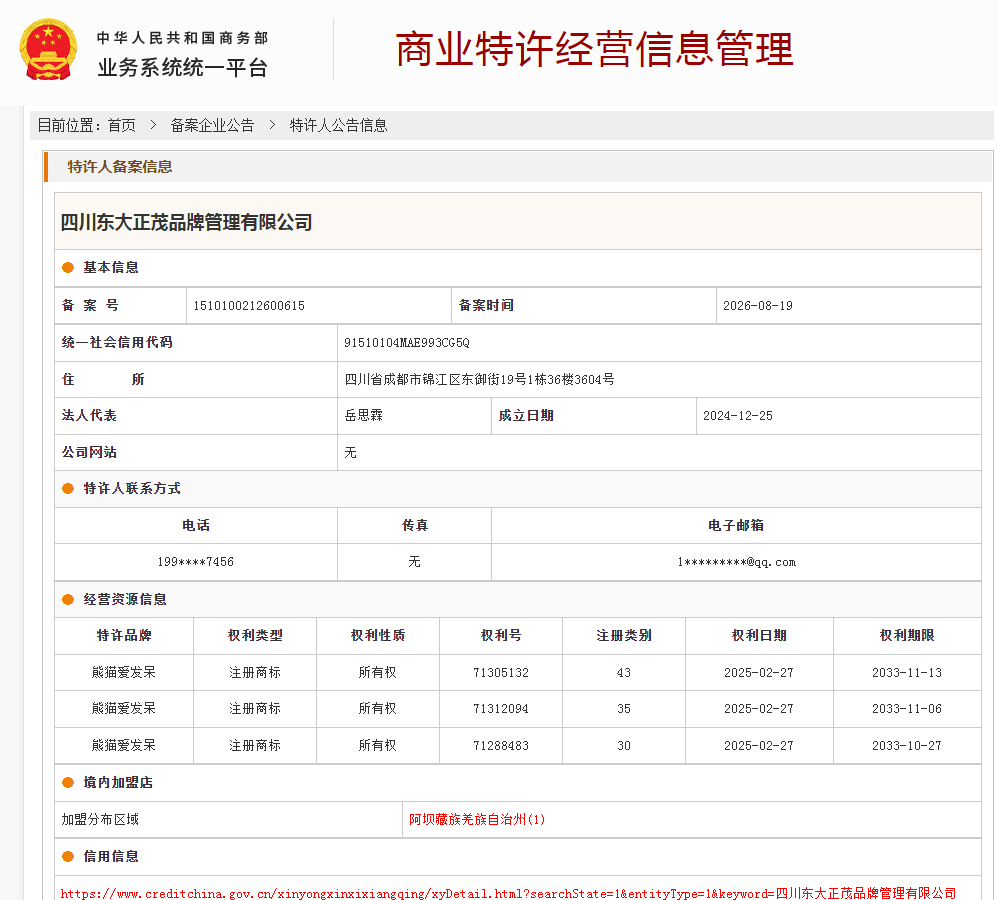998x900 pixels.
Task: Click the 商业特许经营信息管理 title
Action: point(594,49)
